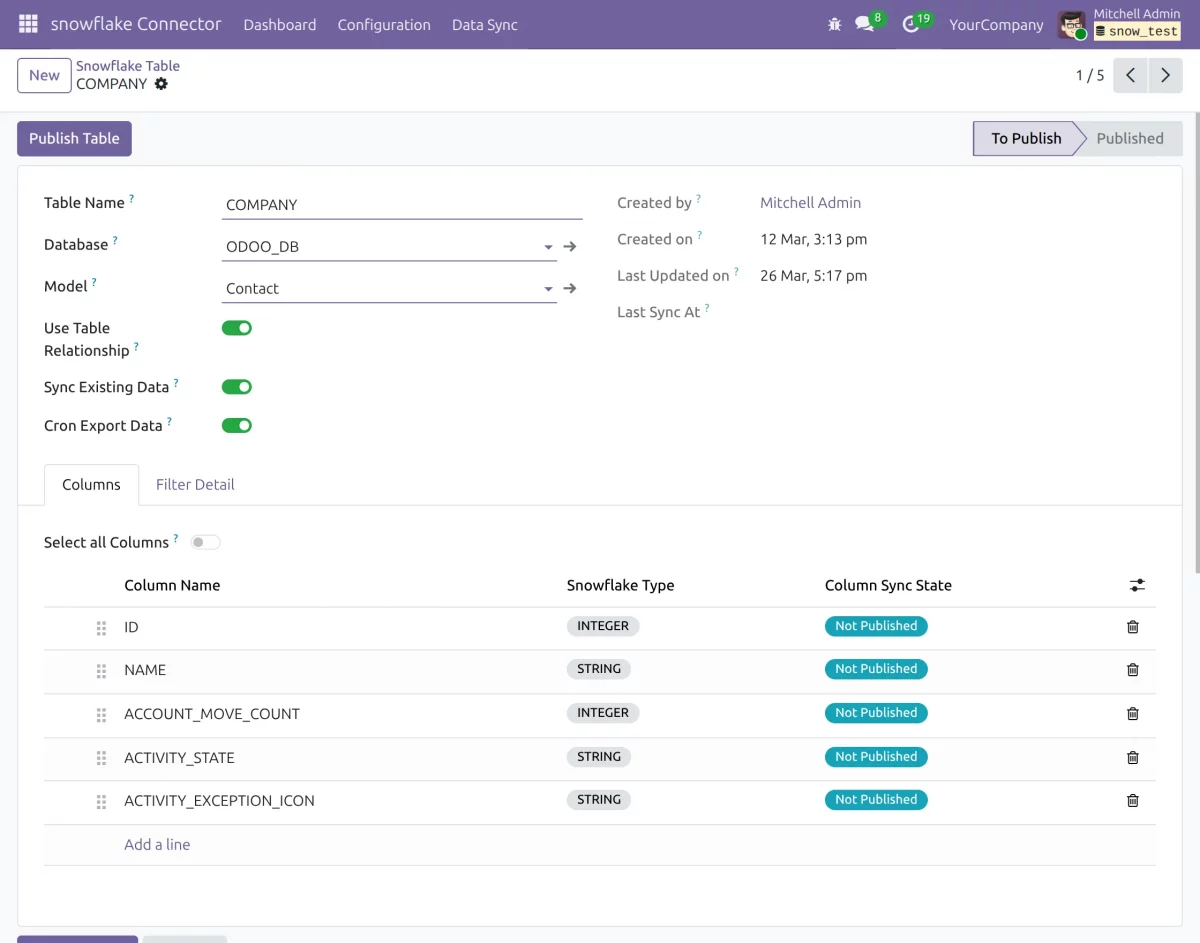Delete the ACTIVITY_STATE column row

pyautogui.click(x=1132, y=758)
